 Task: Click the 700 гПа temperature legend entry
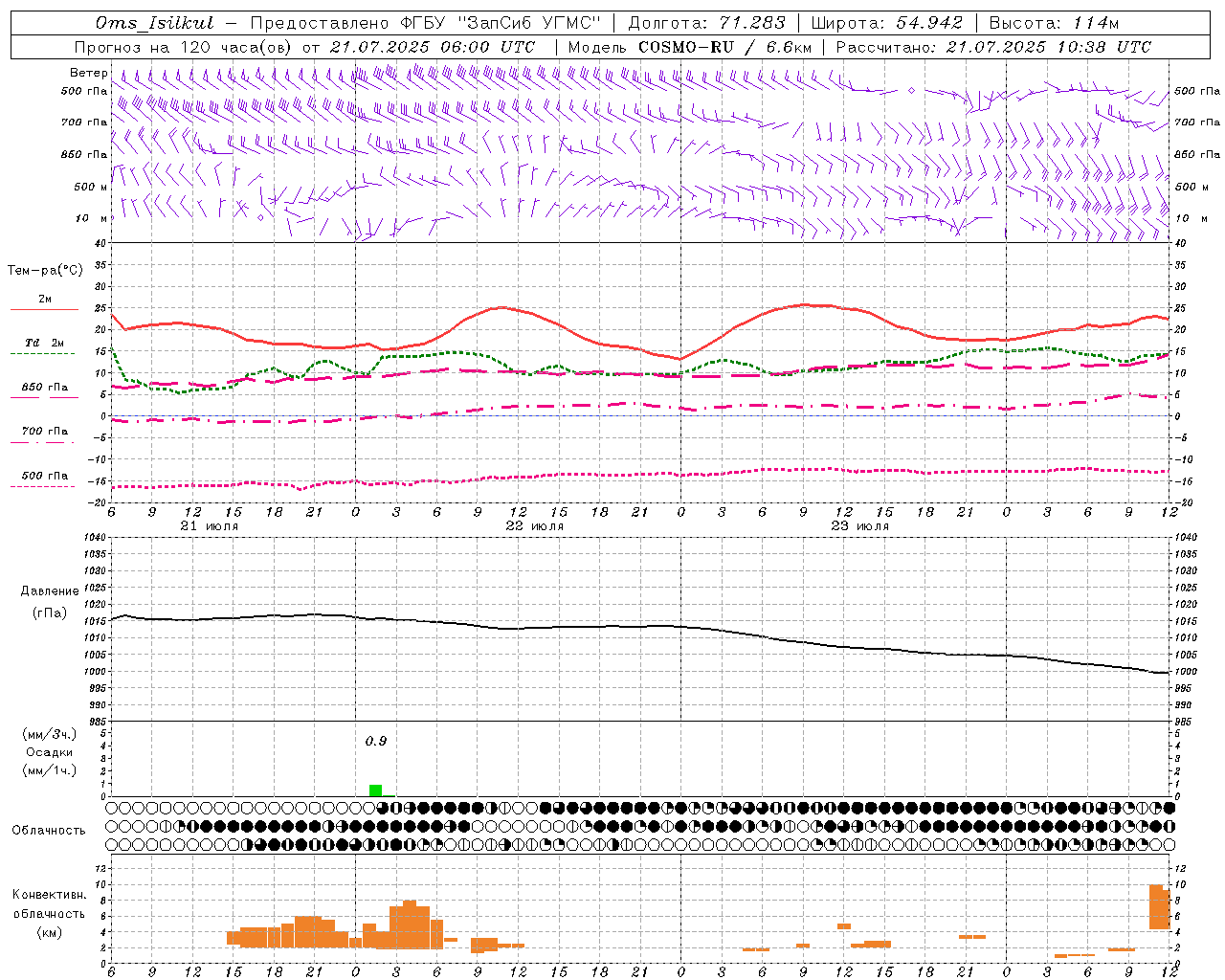coord(44,432)
